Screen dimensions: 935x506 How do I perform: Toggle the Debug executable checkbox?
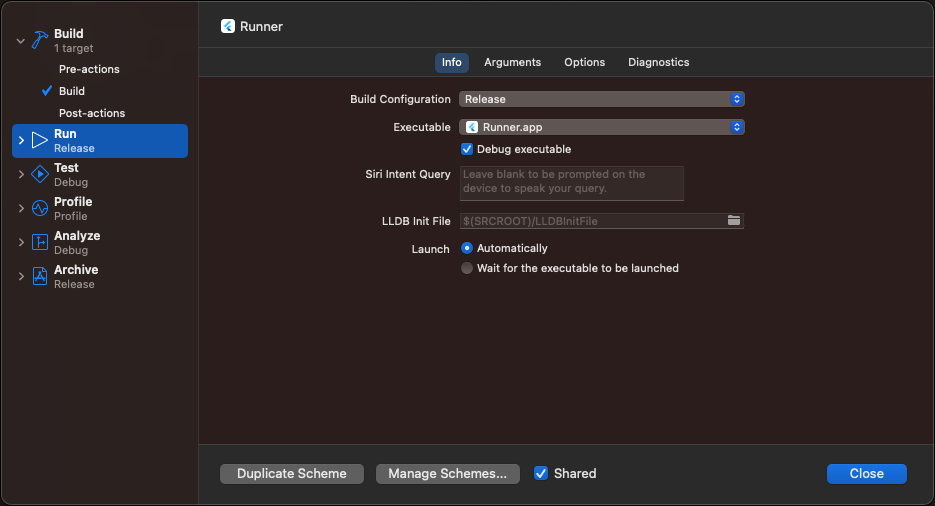click(x=467, y=149)
